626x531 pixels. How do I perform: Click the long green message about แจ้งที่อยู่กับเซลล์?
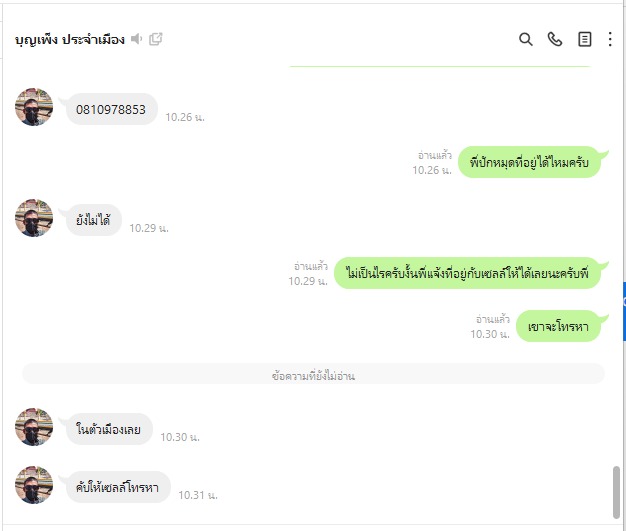pos(467,273)
